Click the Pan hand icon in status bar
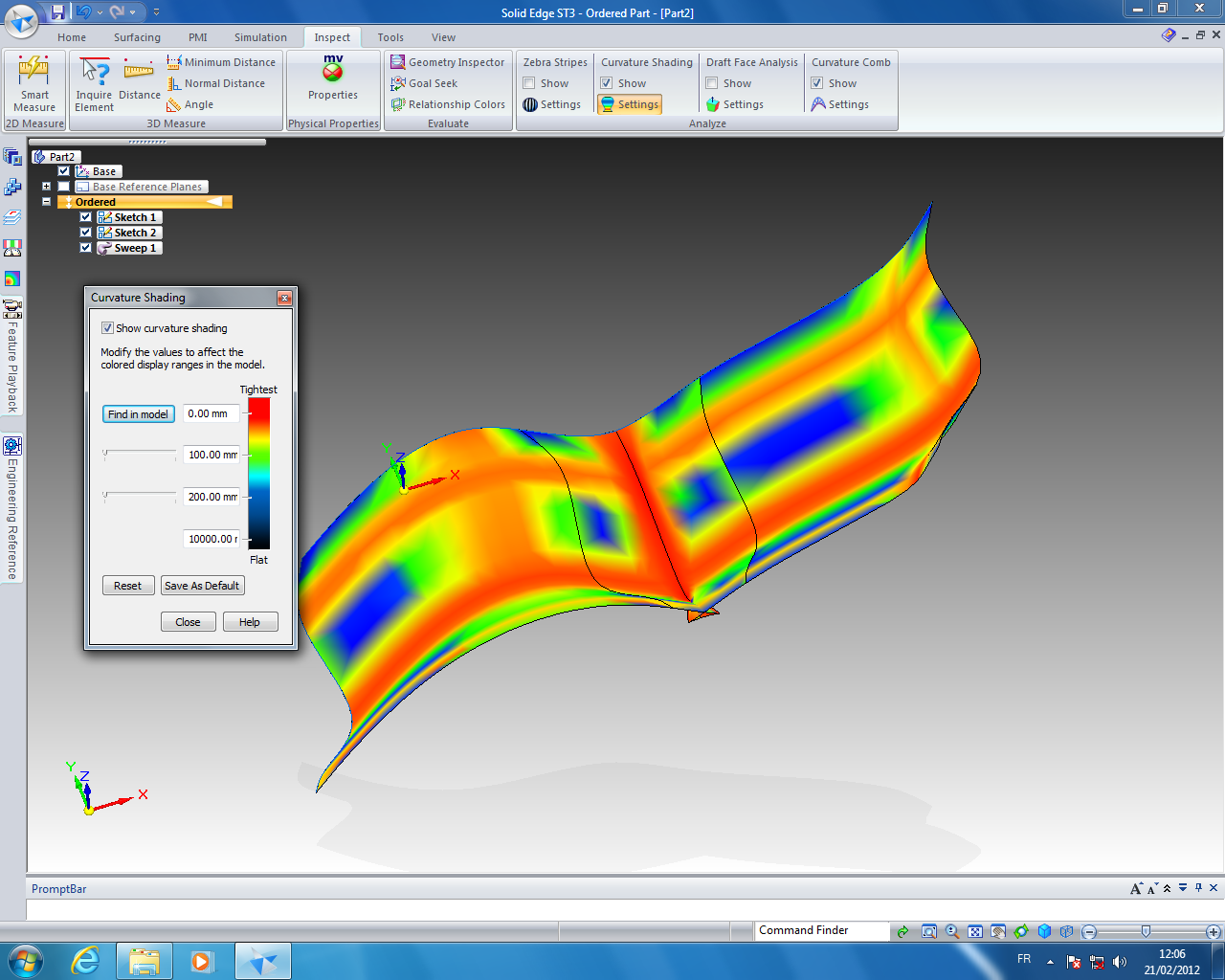 [x=998, y=931]
